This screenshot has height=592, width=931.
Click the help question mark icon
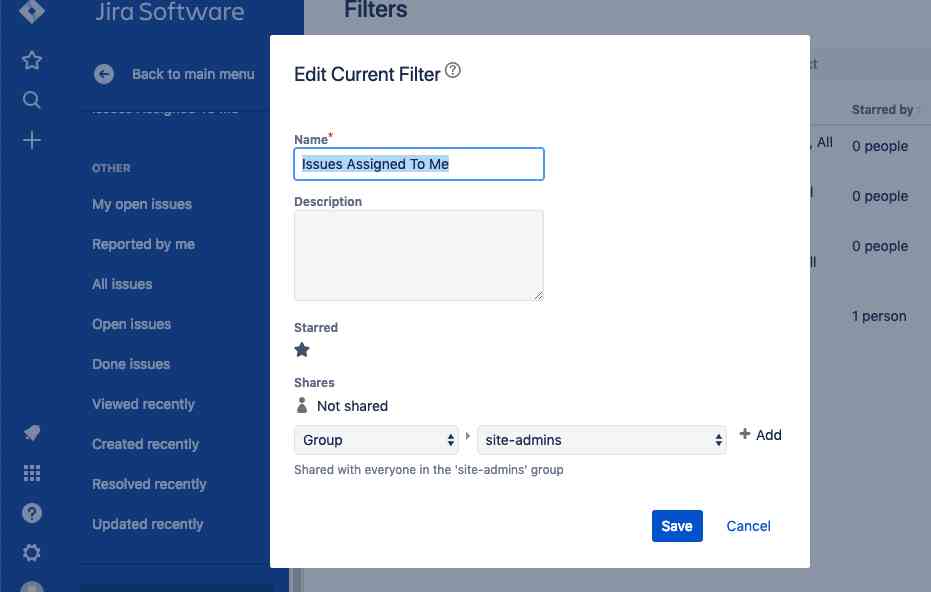(31, 513)
